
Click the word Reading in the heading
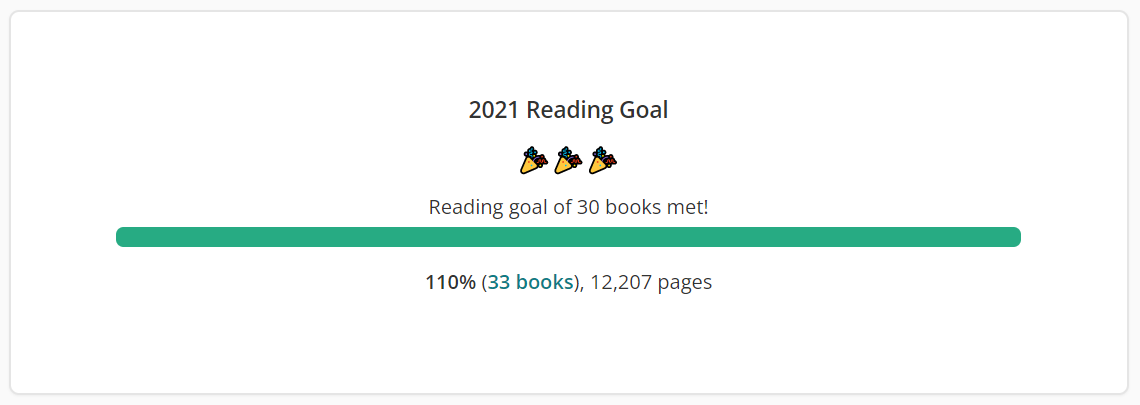pos(569,111)
